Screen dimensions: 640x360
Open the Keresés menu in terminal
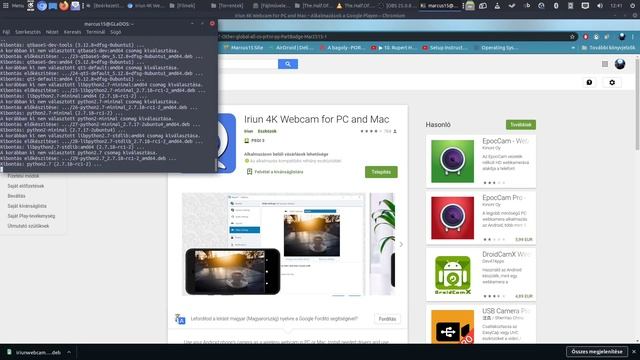[72, 32]
